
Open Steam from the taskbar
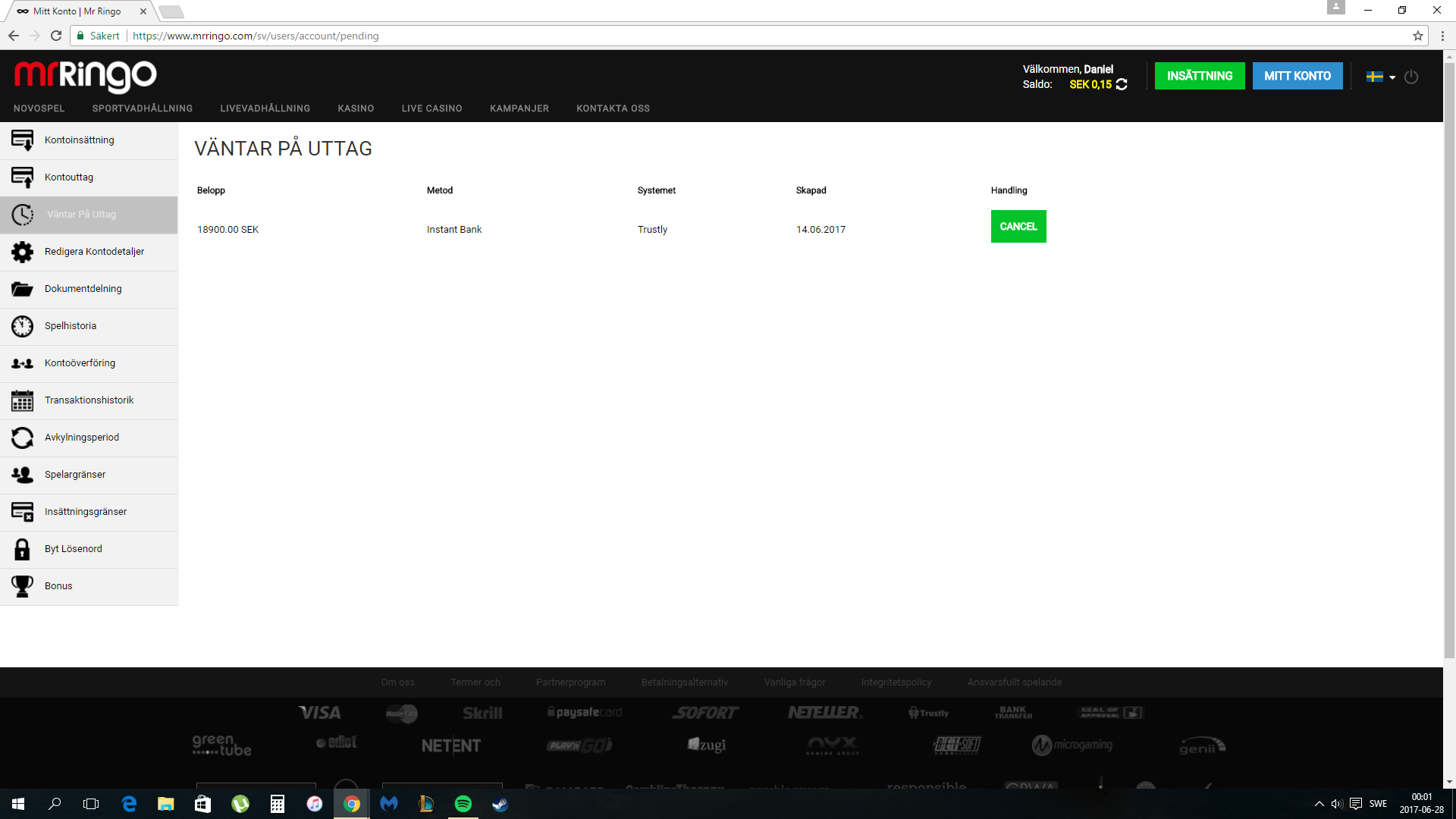tap(500, 804)
